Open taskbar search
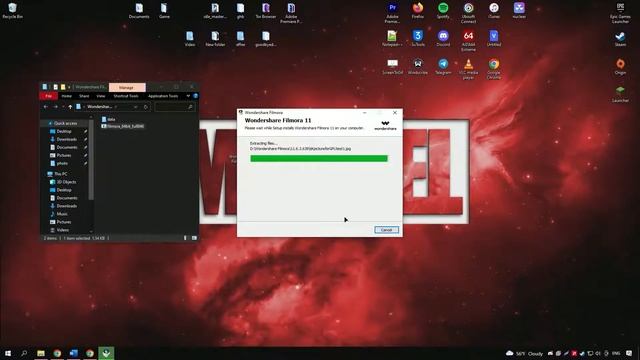This screenshot has width=640, height=360. [24, 353]
